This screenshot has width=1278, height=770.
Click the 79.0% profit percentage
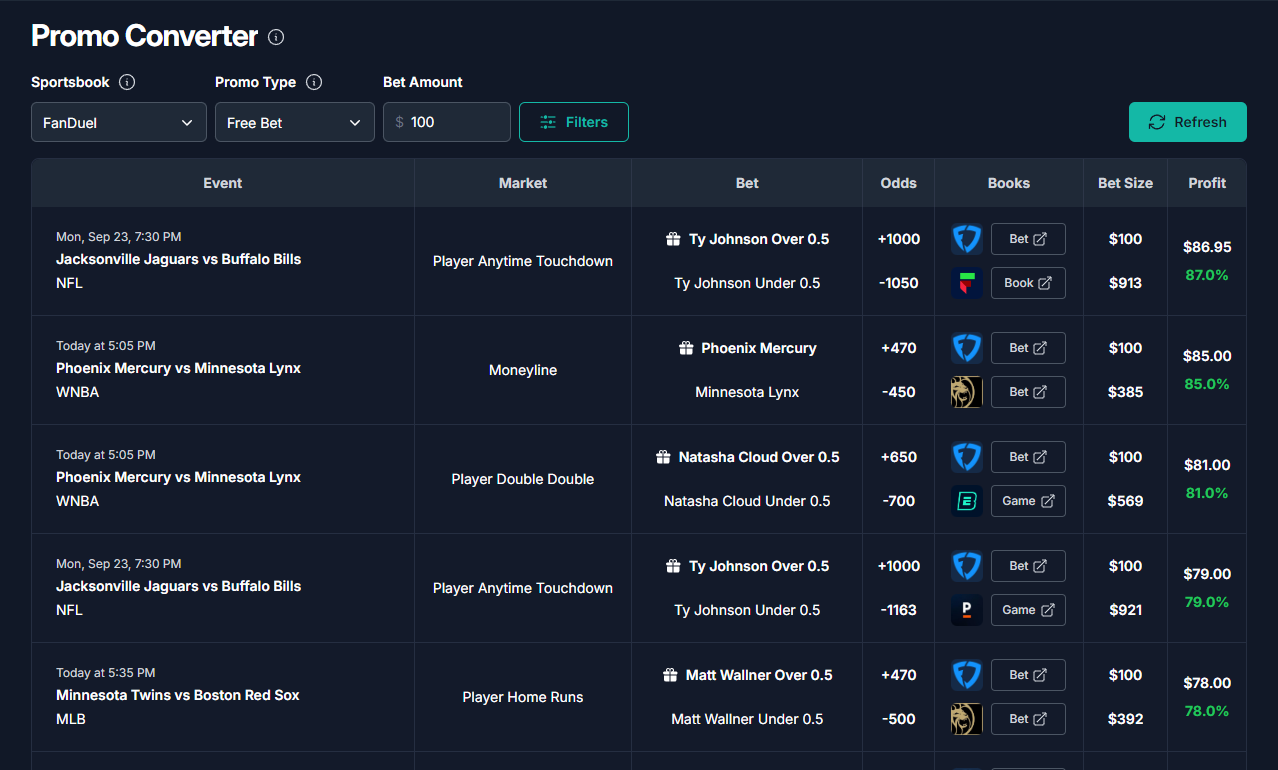click(1207, 602)
